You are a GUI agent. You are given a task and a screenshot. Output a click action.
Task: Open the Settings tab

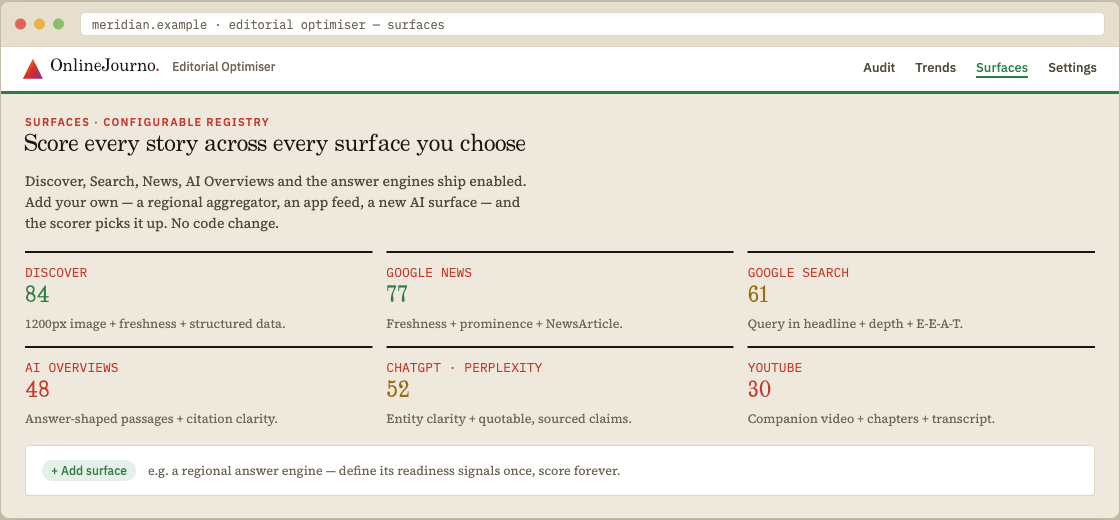[1072, 68]
